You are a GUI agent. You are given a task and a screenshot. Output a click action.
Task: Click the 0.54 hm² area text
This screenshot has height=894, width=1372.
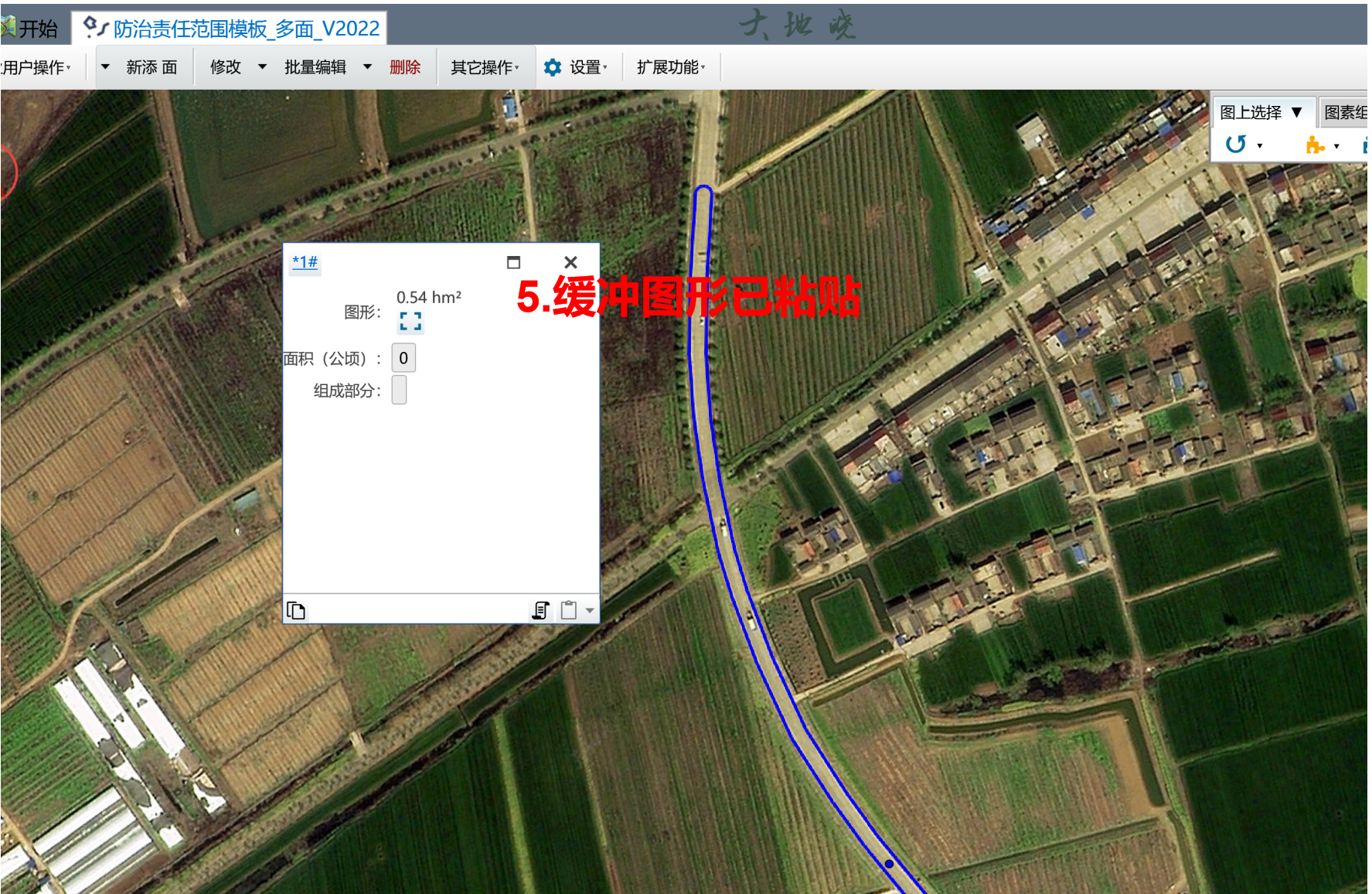429,297
